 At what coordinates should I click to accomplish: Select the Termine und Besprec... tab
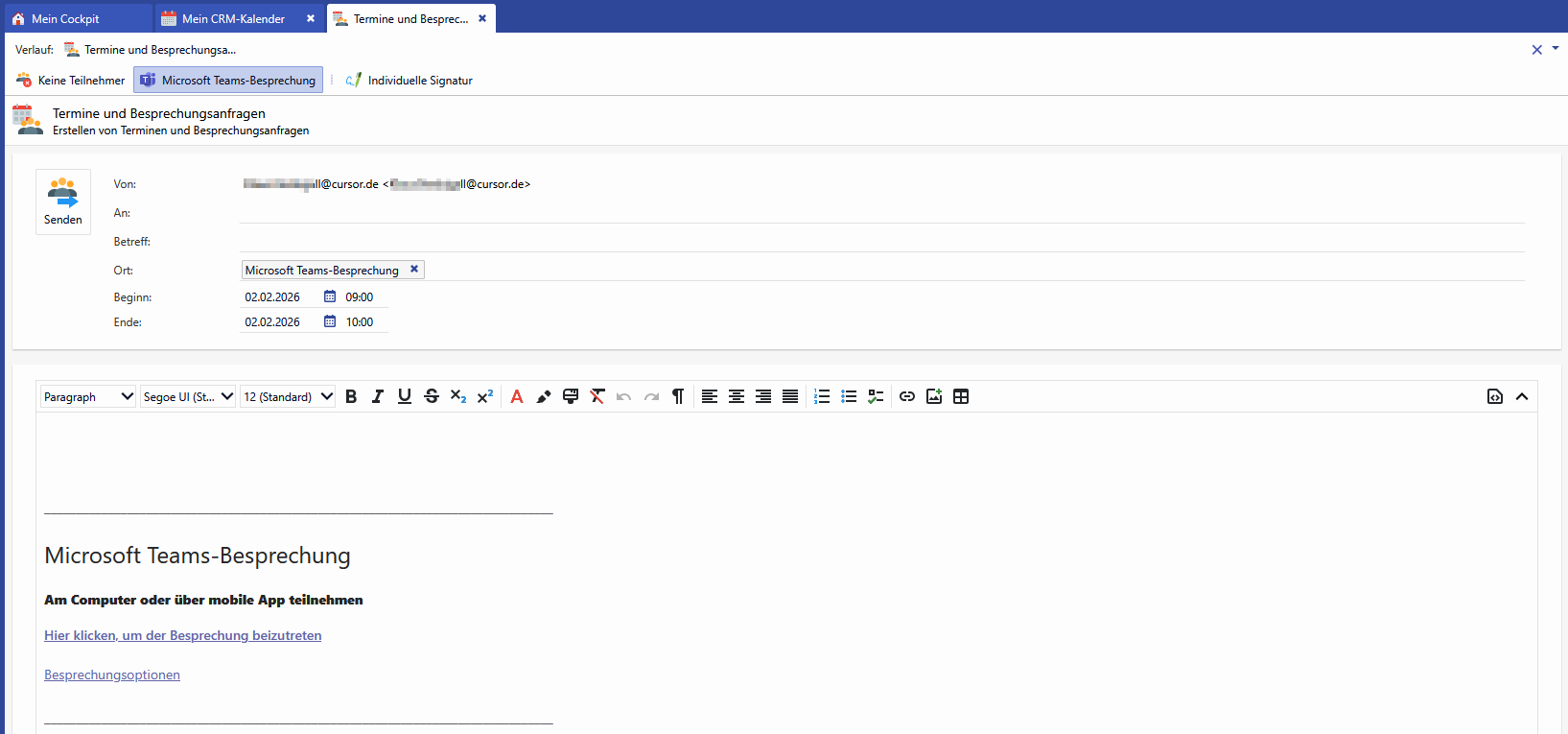(410, 18)
